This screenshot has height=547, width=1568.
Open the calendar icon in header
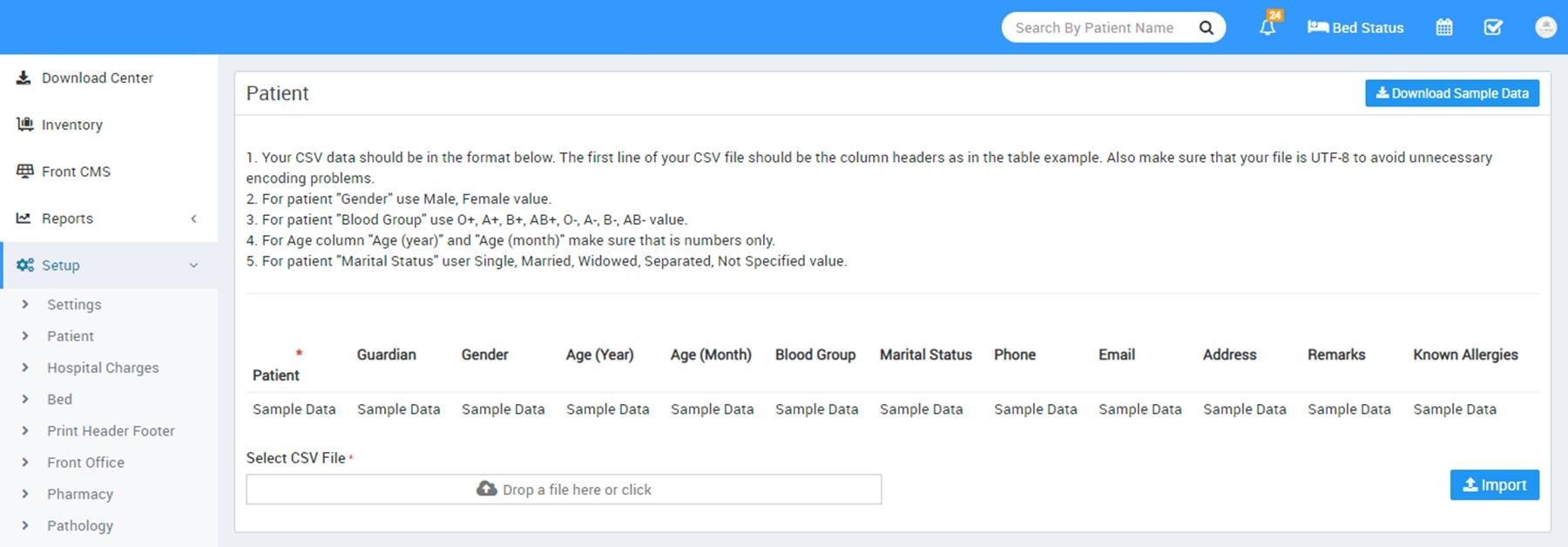[x=1443, y=27]
